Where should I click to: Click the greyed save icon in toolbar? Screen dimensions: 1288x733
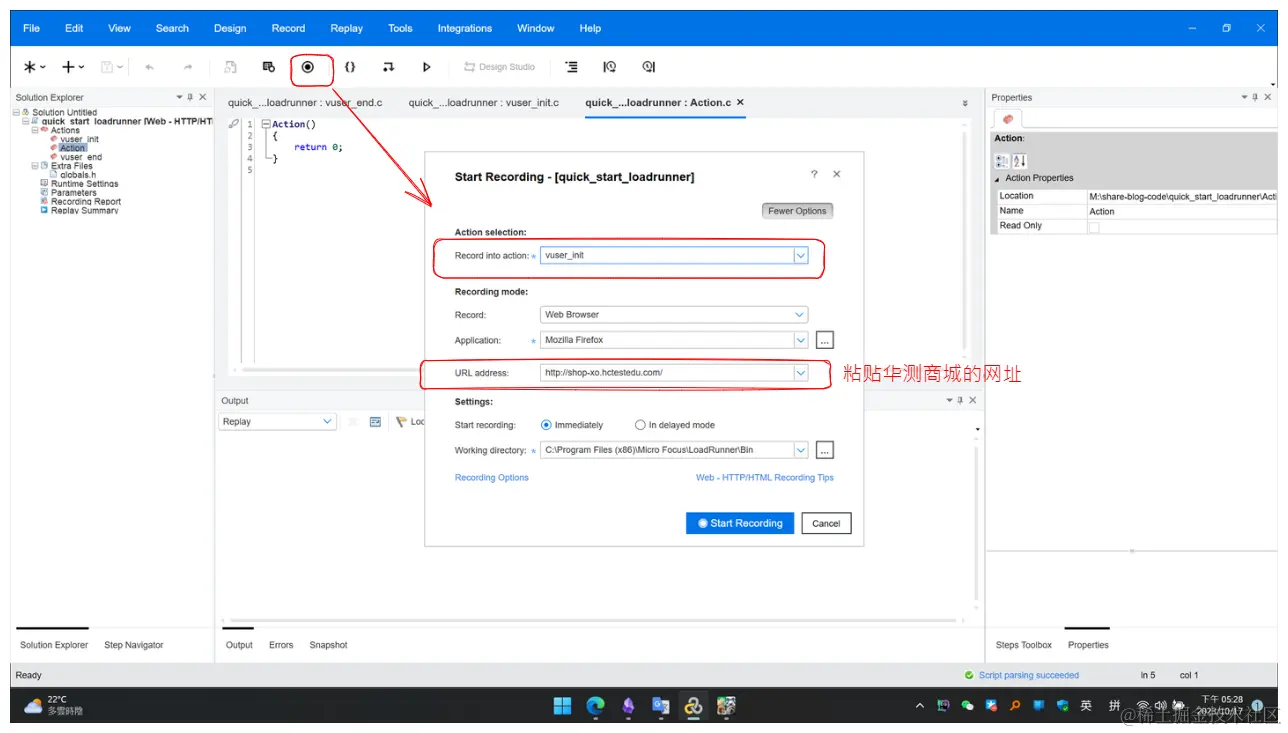(107, 67)
